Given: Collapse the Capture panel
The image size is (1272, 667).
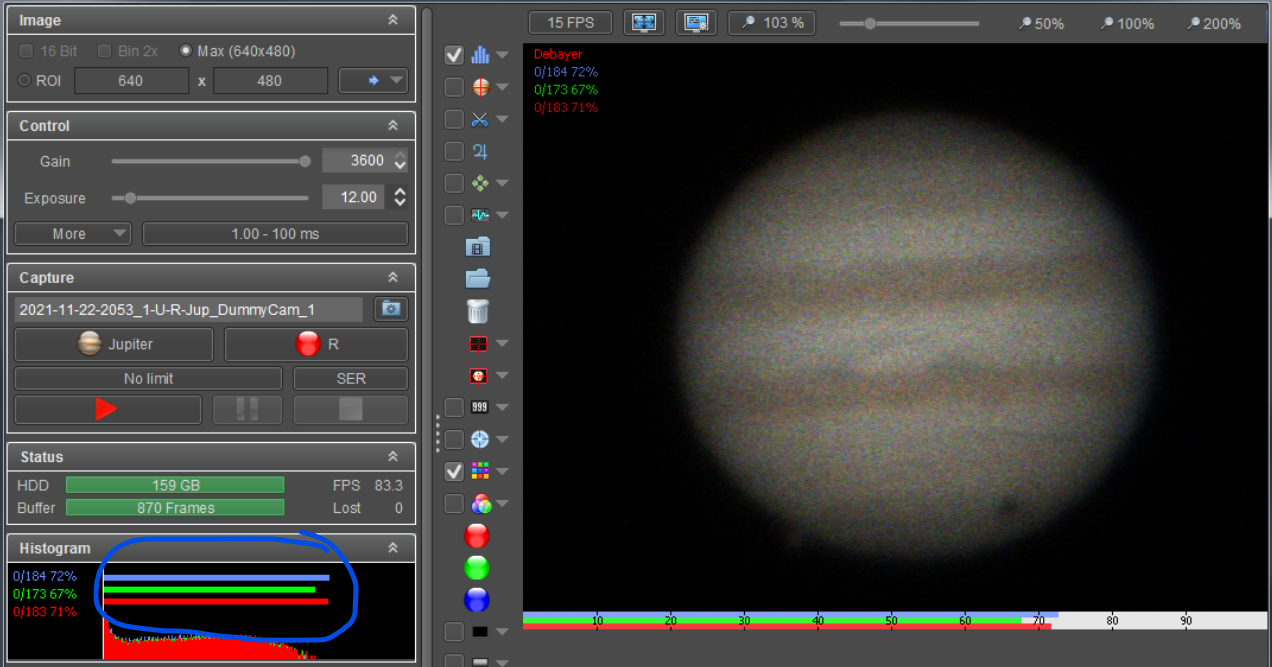Looking at the screenshot, I should 393,278.
